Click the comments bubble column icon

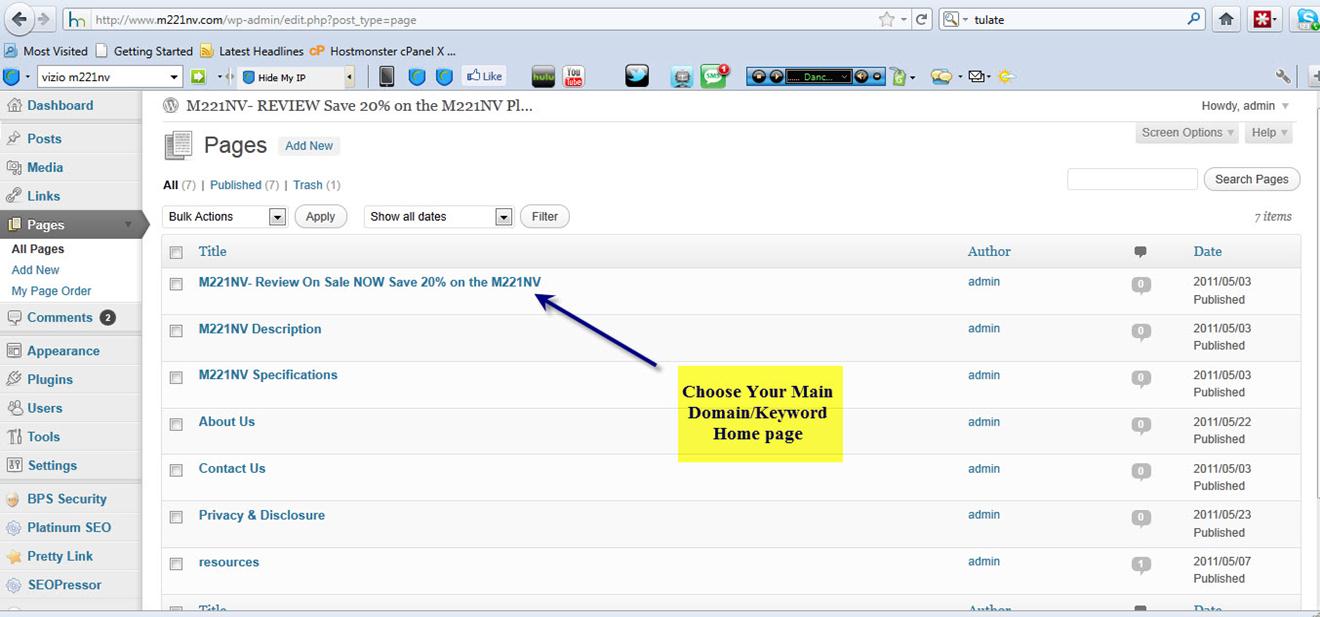pos(1140,252)
